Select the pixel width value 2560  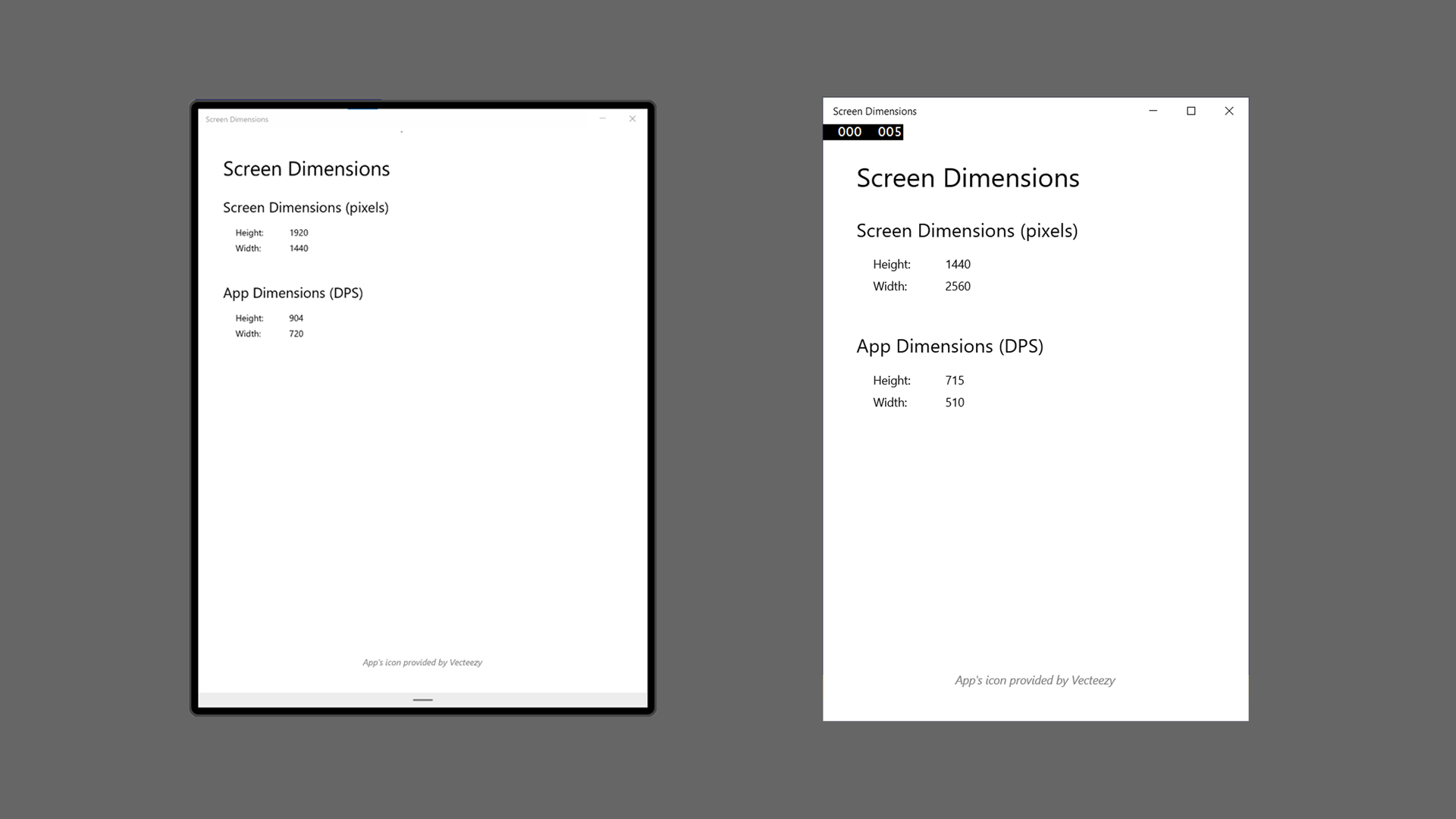coord(957,287)
